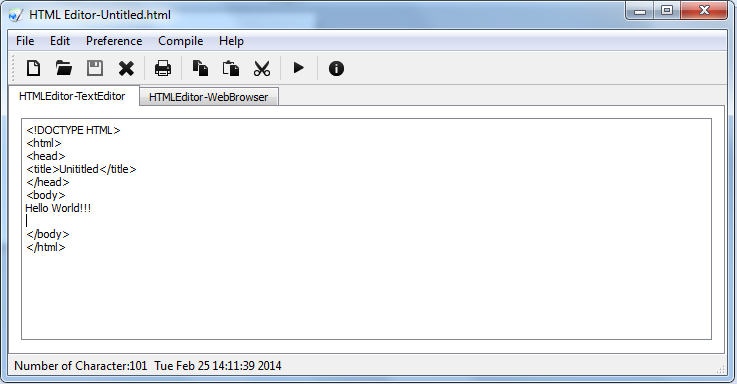Click the closing </head> tag line
Screen dimensions: 737x384
pos(48,182)
